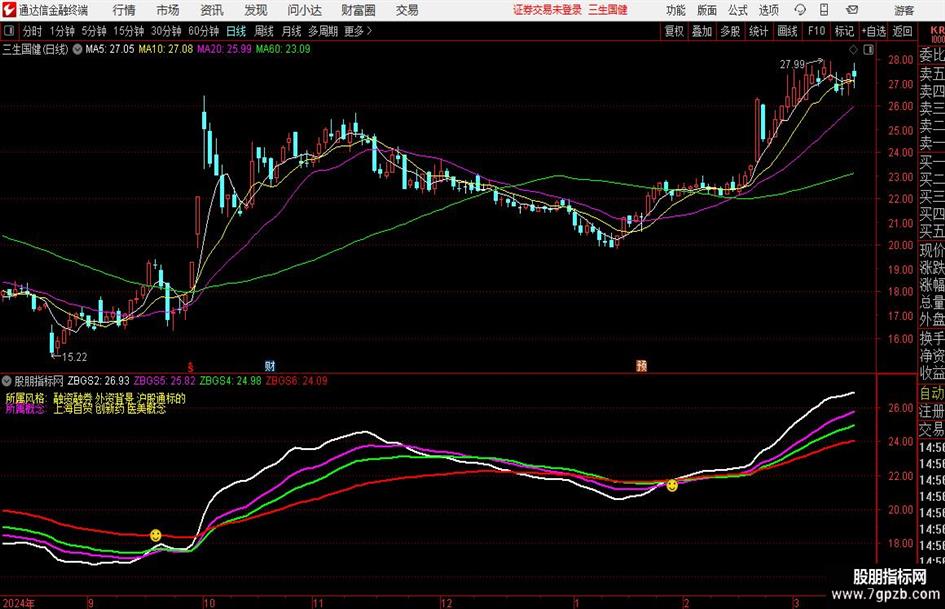Open the 公式 menu

[738, 10]
